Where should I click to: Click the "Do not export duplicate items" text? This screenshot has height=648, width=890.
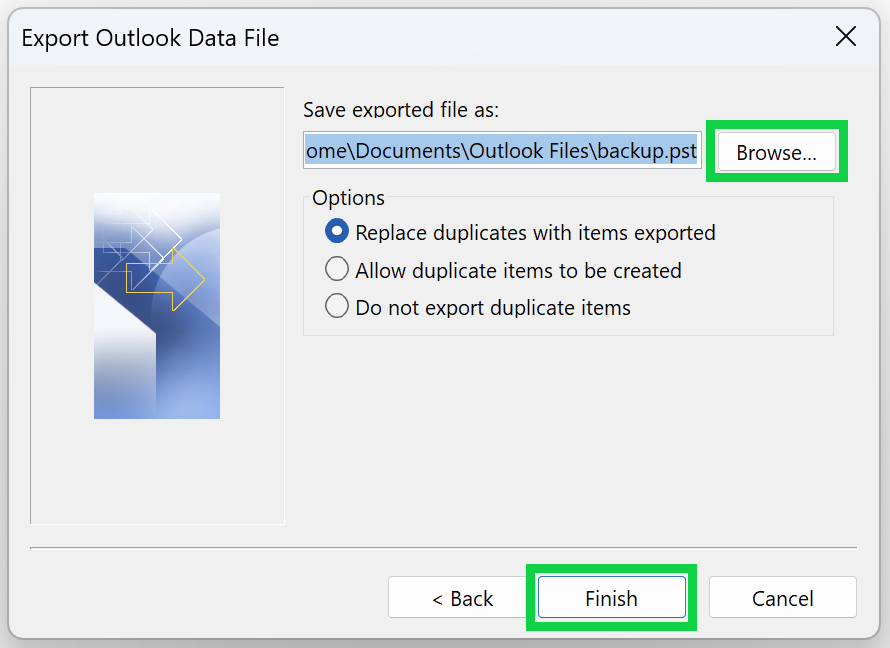(493, 307)
